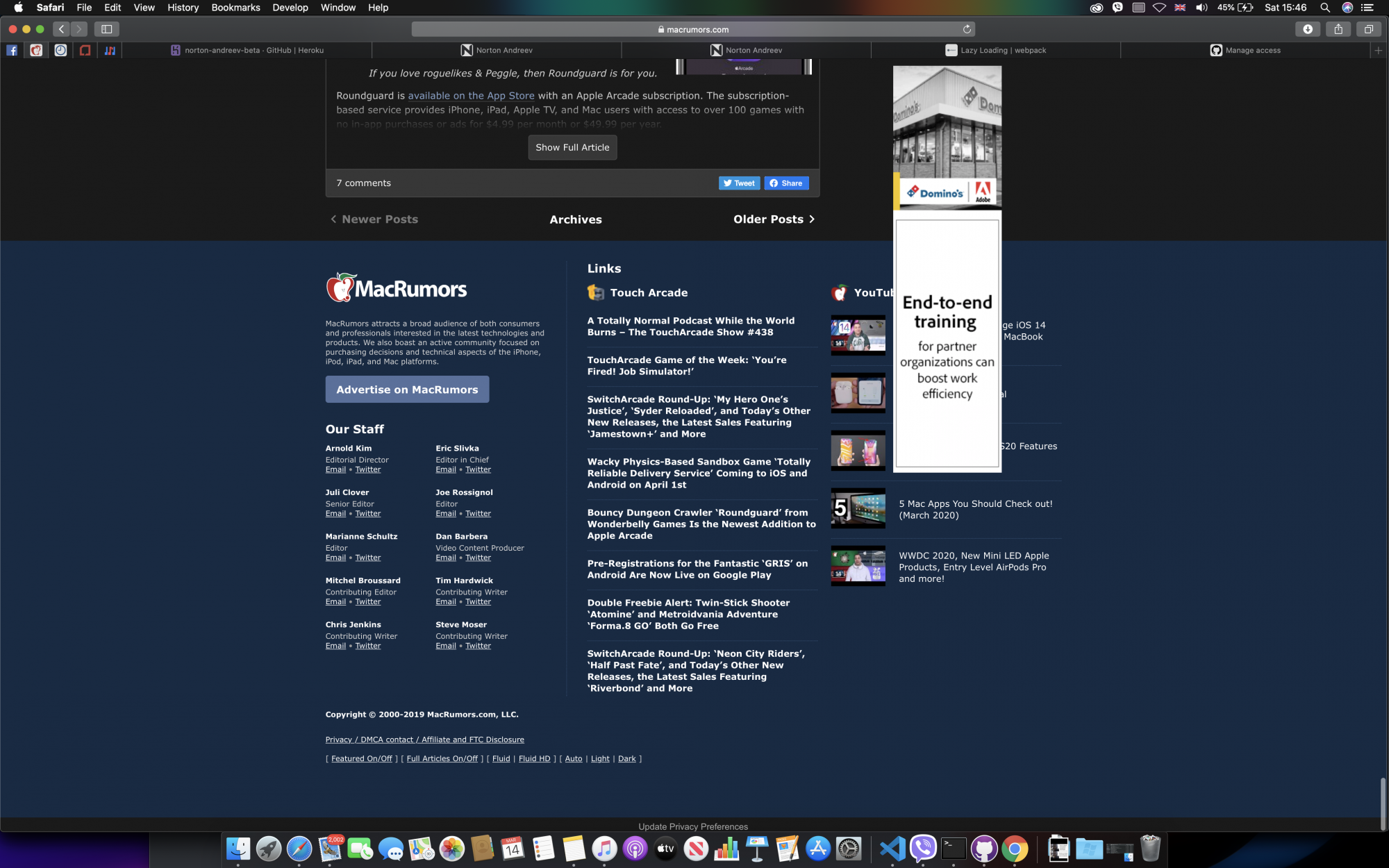Set theme to Dark
Viewport: 1389px width, 868px height.
627,758
